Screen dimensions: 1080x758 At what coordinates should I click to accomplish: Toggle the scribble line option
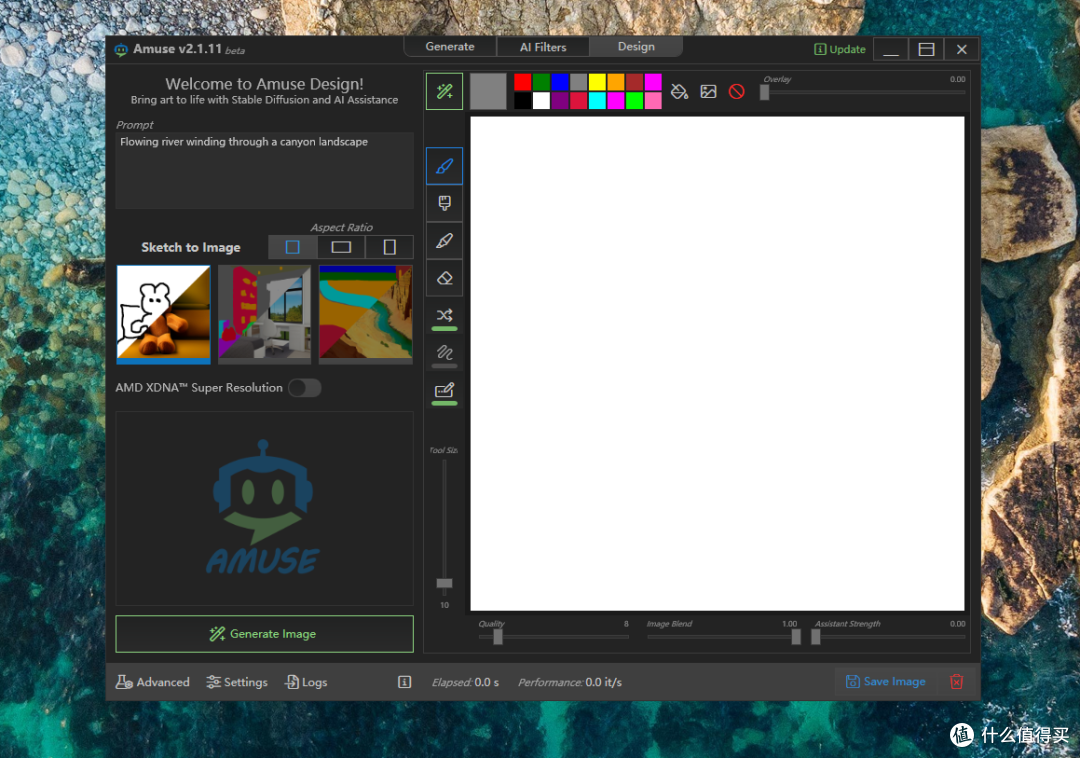[445, 353]
